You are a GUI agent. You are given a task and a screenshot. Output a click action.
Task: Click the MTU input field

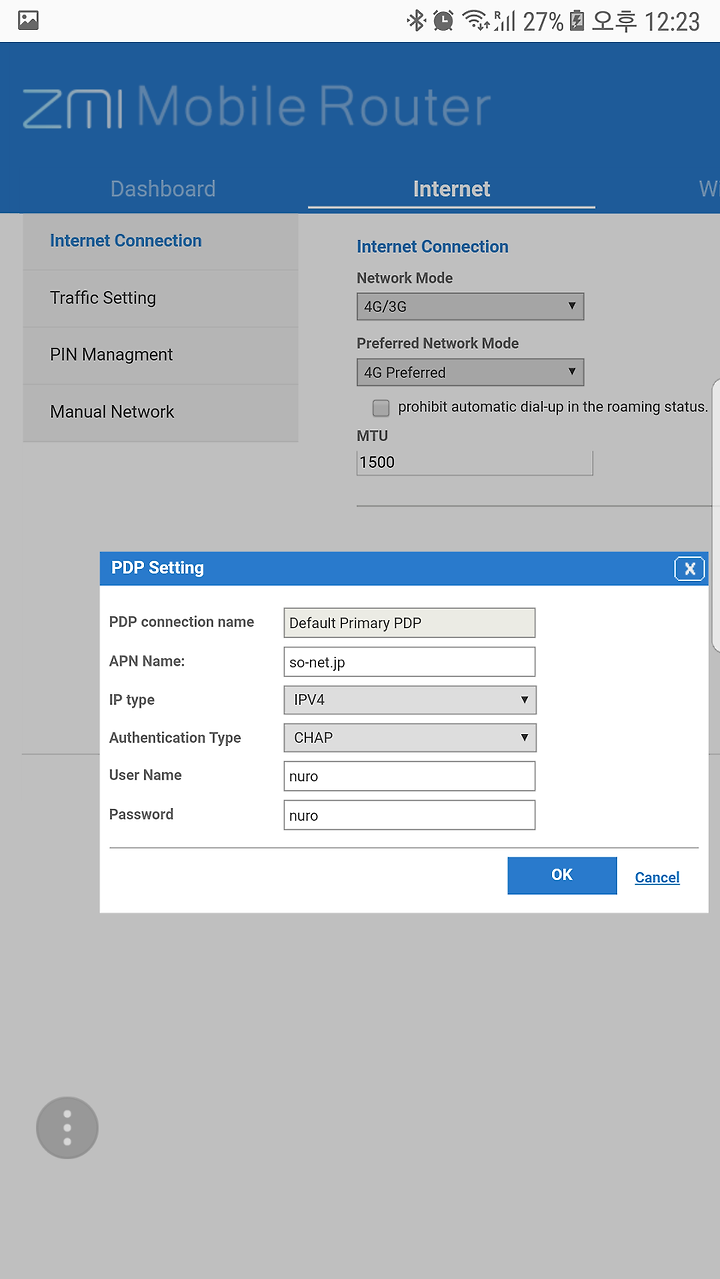pos(475,462)
